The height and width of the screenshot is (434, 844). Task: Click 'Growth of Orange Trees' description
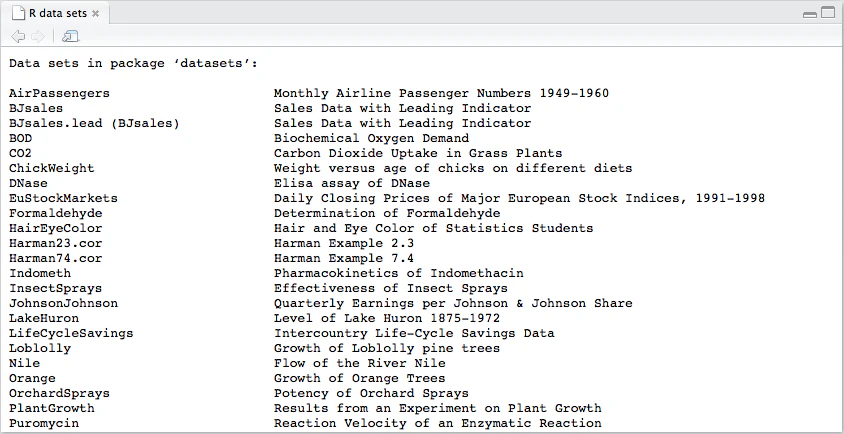(x=360, y=379)
